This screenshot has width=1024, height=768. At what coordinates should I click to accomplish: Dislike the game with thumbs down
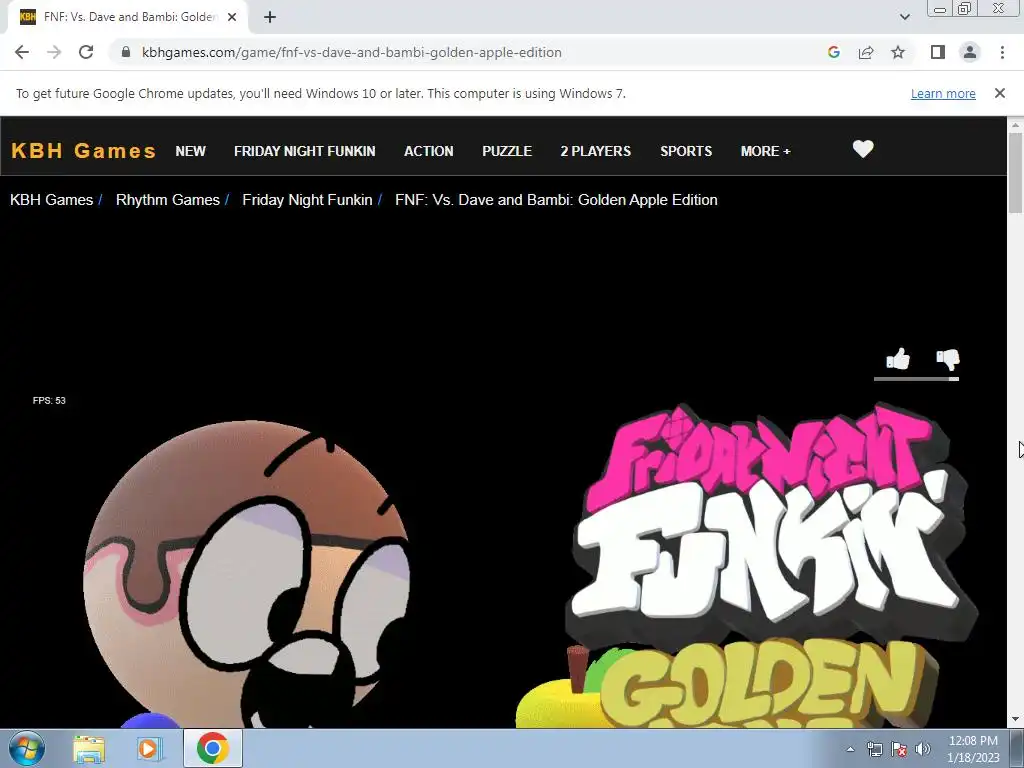(x=948, y=359)
